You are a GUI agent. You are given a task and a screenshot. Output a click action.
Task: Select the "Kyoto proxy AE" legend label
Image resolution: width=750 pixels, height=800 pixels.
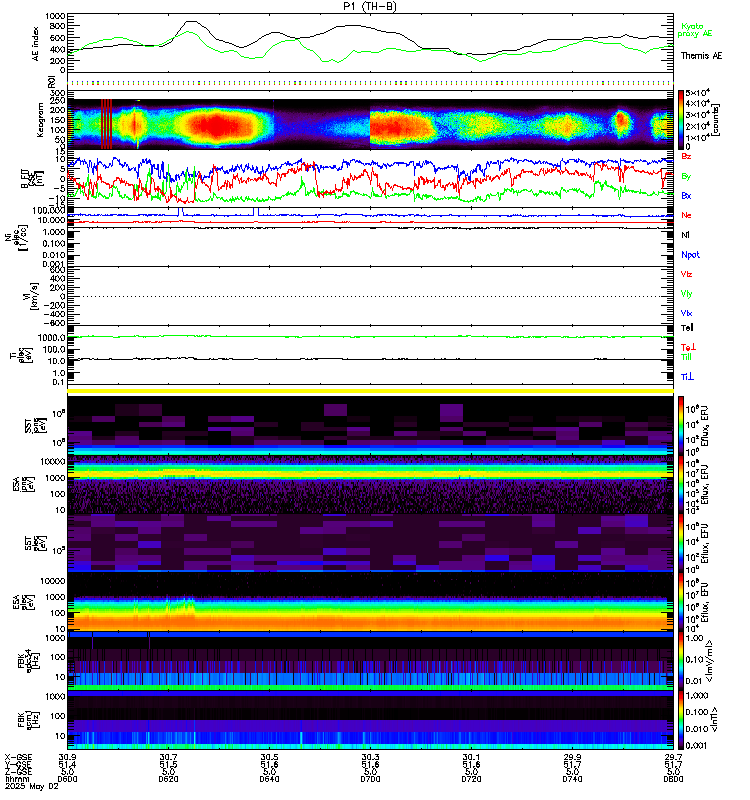(x=694, y=30)
